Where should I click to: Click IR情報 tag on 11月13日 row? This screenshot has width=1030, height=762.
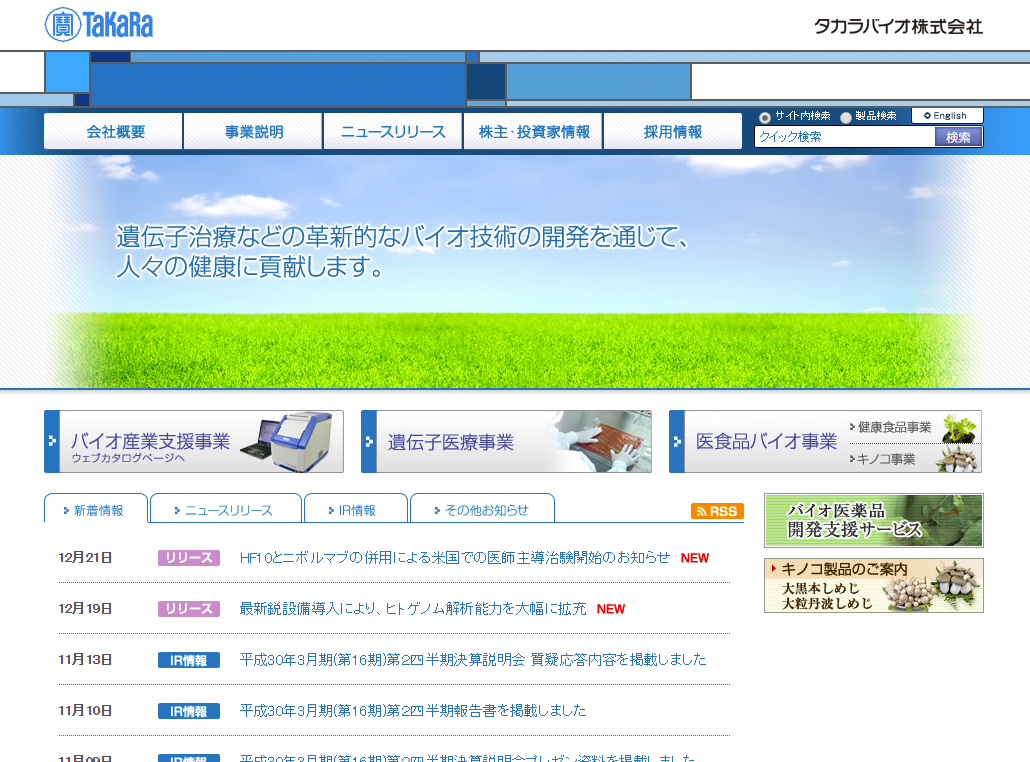point(189,660)
